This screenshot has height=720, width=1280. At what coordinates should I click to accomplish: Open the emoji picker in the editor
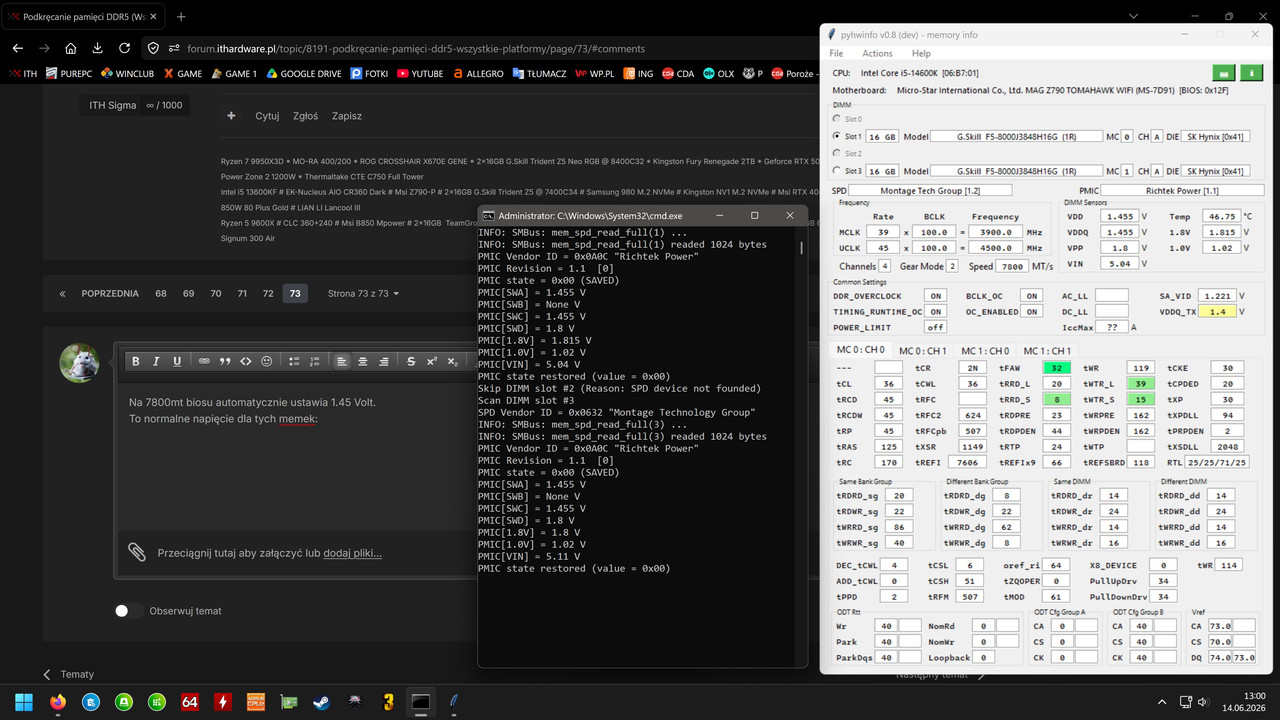click(x=267, y=361)
